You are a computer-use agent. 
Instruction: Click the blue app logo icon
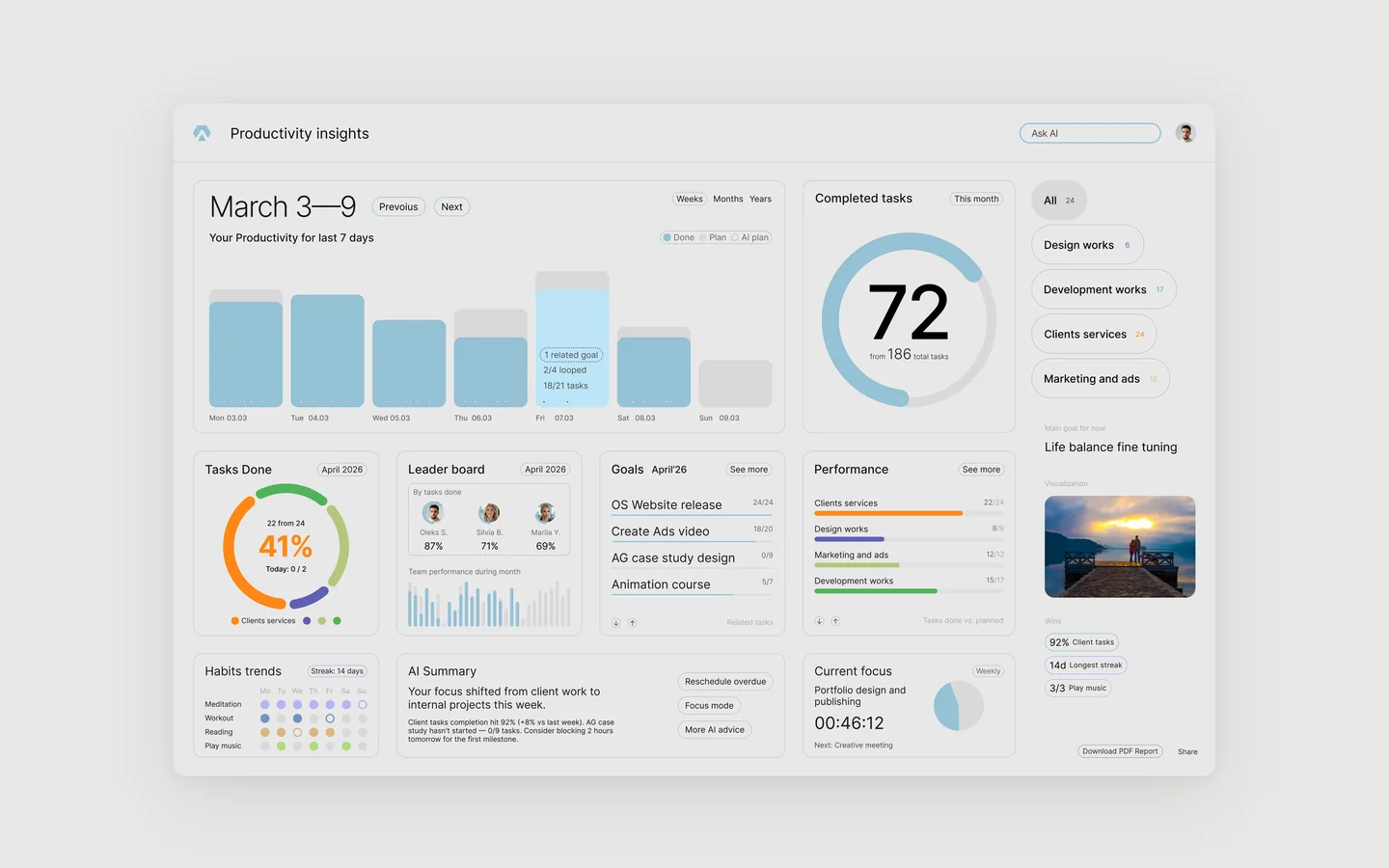202,133
